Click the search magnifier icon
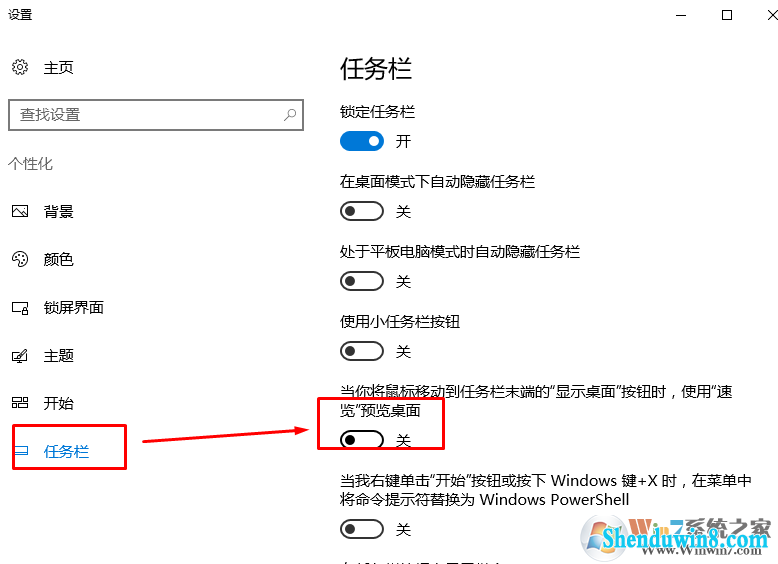Viewport: 778px width, 564px height. point(290,115)
